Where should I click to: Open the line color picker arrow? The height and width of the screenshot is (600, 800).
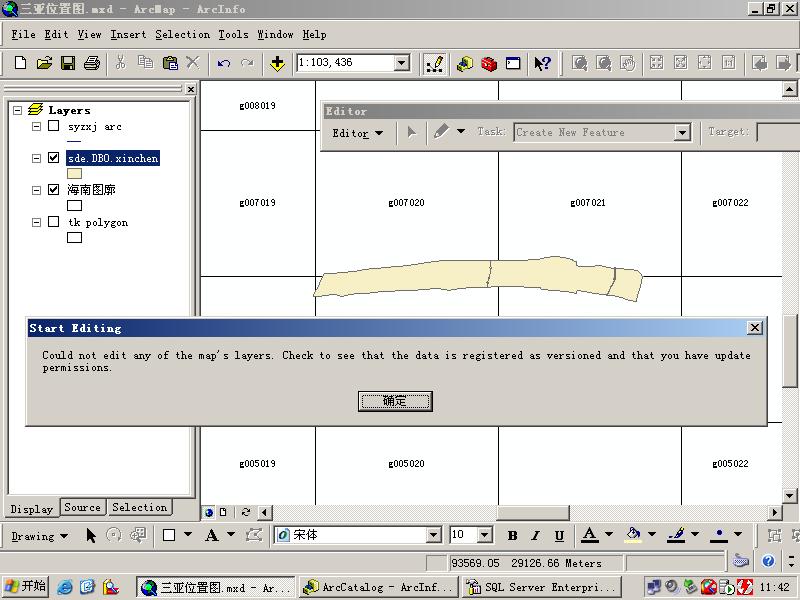point(694,534)
